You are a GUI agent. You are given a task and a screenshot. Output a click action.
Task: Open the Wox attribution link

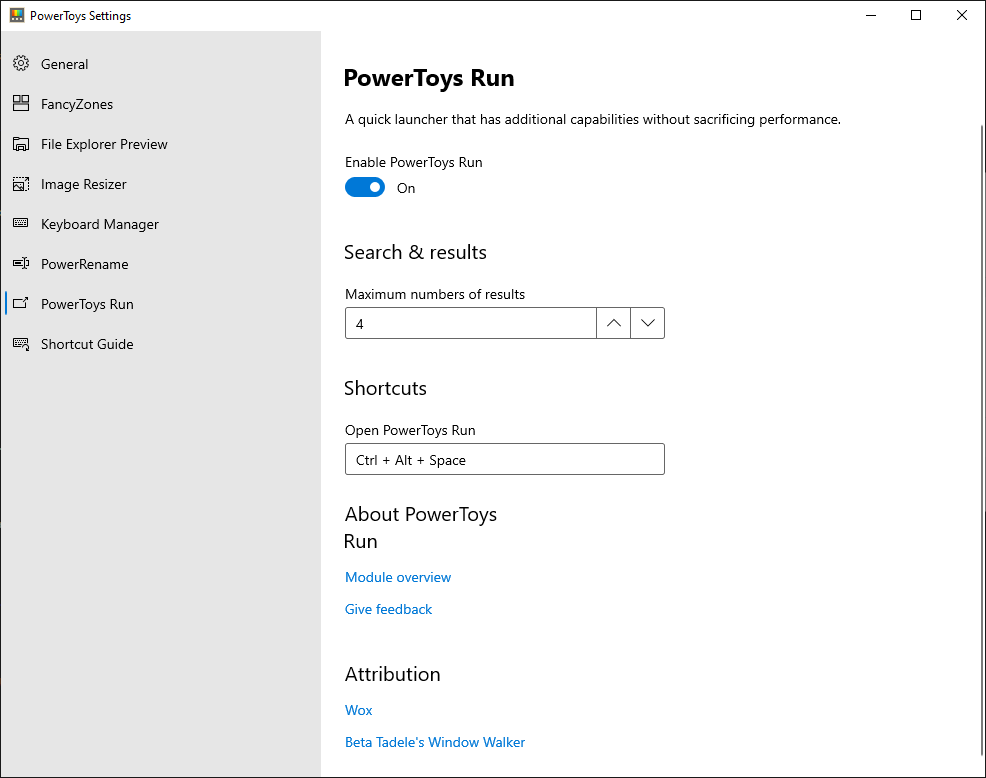pos(359,710)
